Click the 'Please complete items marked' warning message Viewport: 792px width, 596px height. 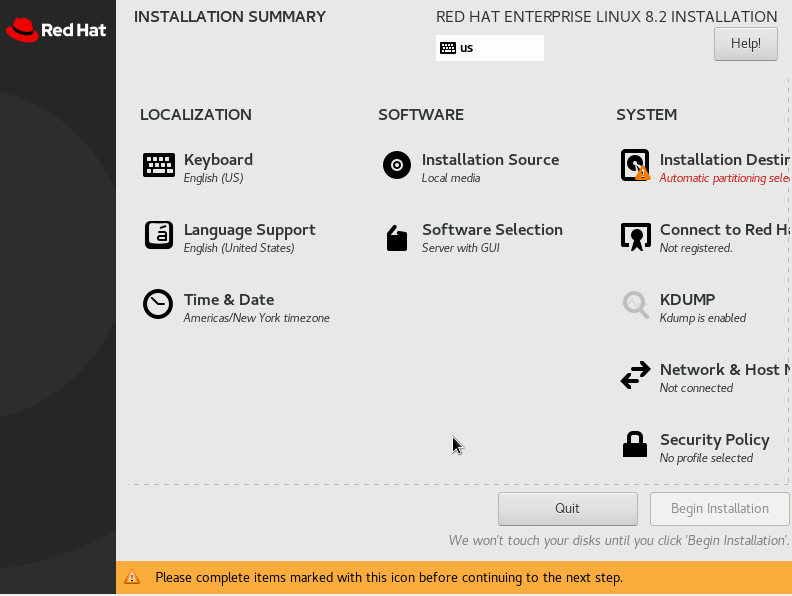(389, 577)
